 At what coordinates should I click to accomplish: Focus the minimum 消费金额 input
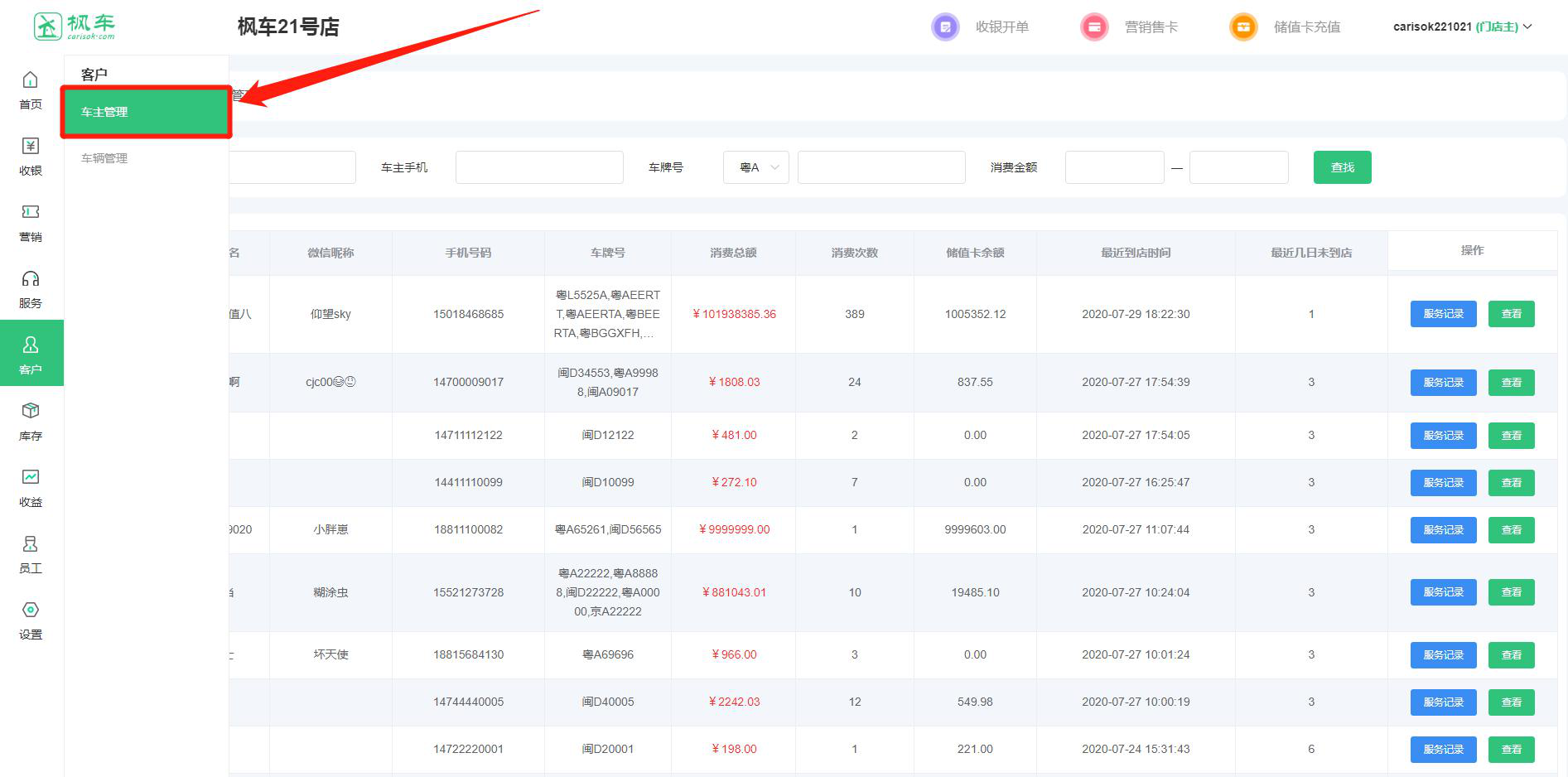click(x=1114, y=167)
